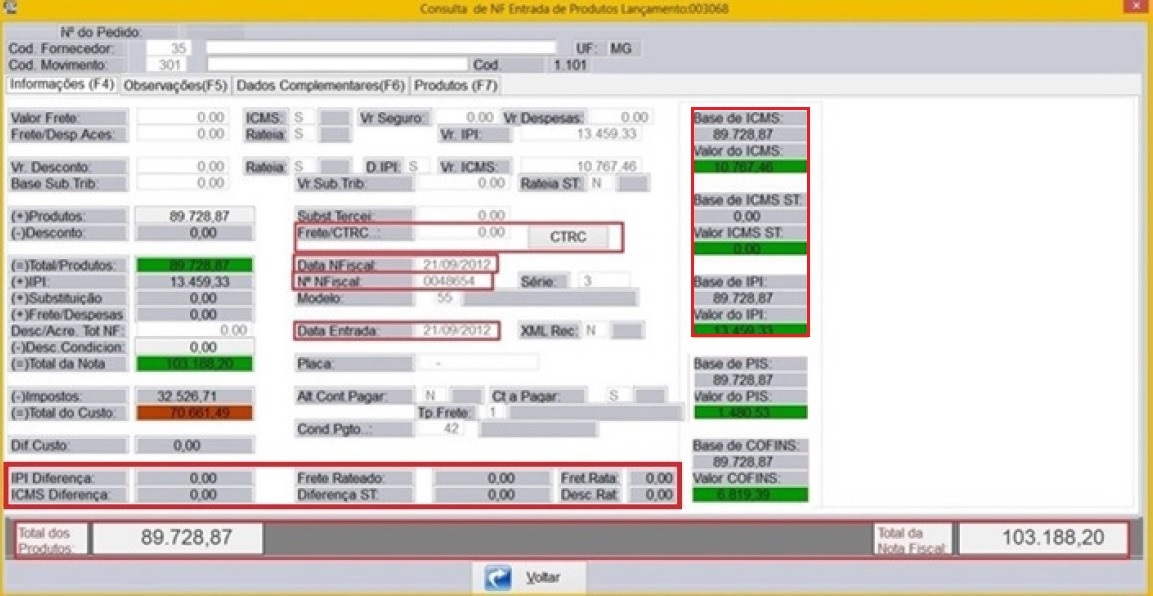Click the Tp.Frete field showing 1

[496, 412]
